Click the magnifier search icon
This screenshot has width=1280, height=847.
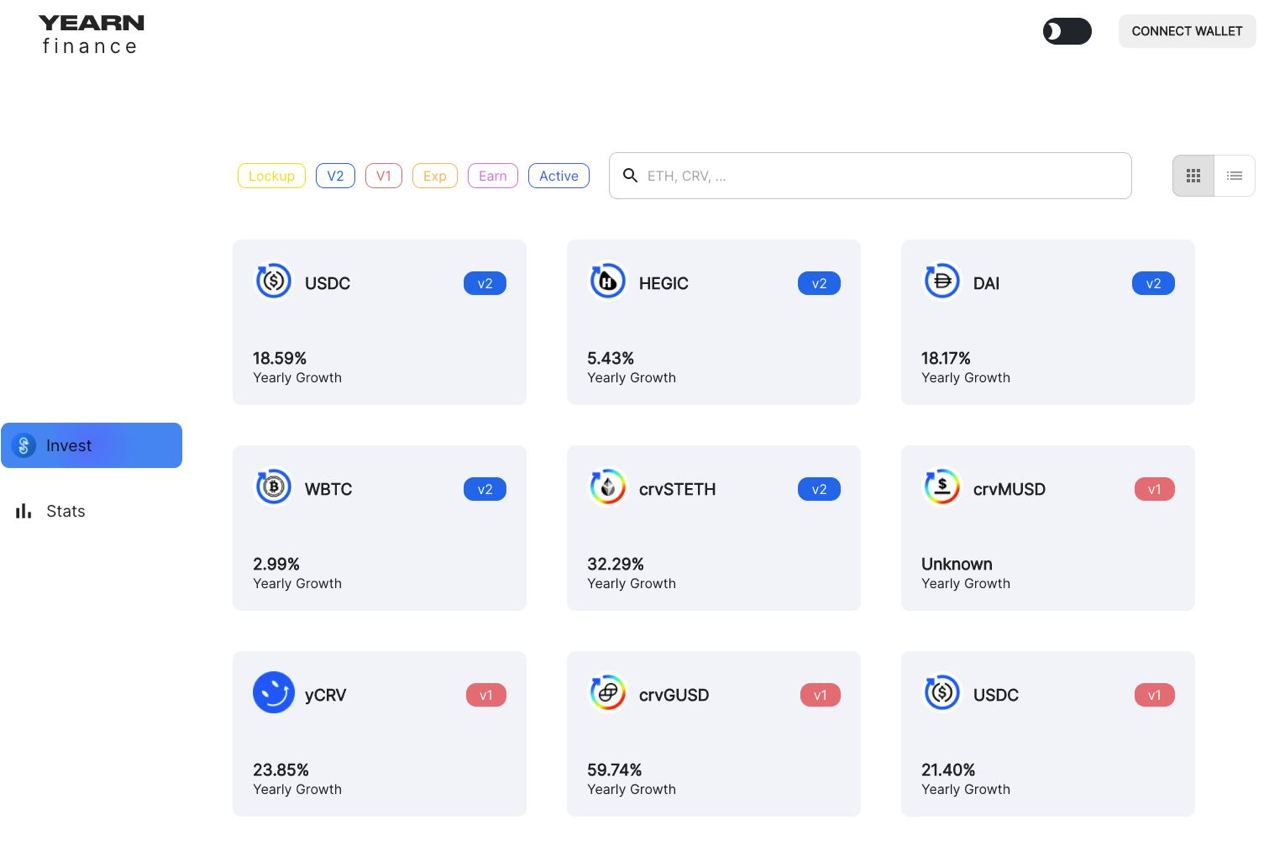click(x=630, y=175)
